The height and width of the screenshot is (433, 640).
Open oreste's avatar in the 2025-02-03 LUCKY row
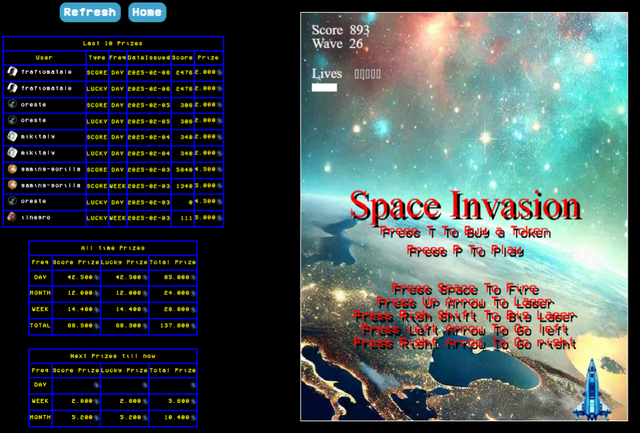click(12, 201)
